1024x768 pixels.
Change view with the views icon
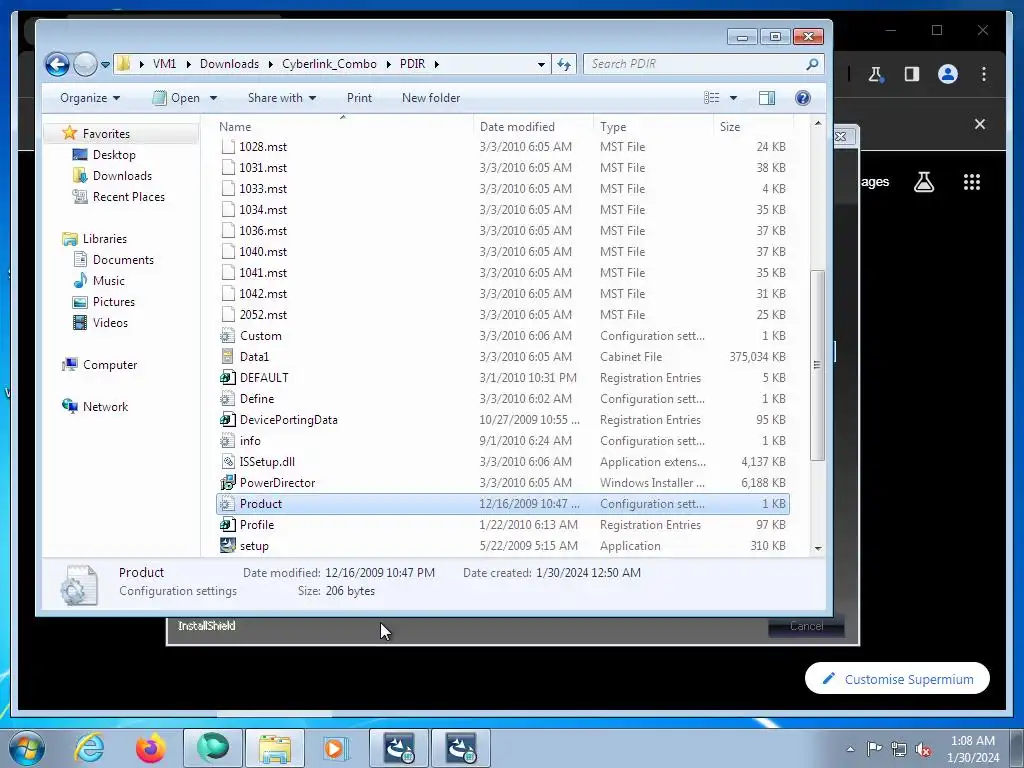coord(712,98)
